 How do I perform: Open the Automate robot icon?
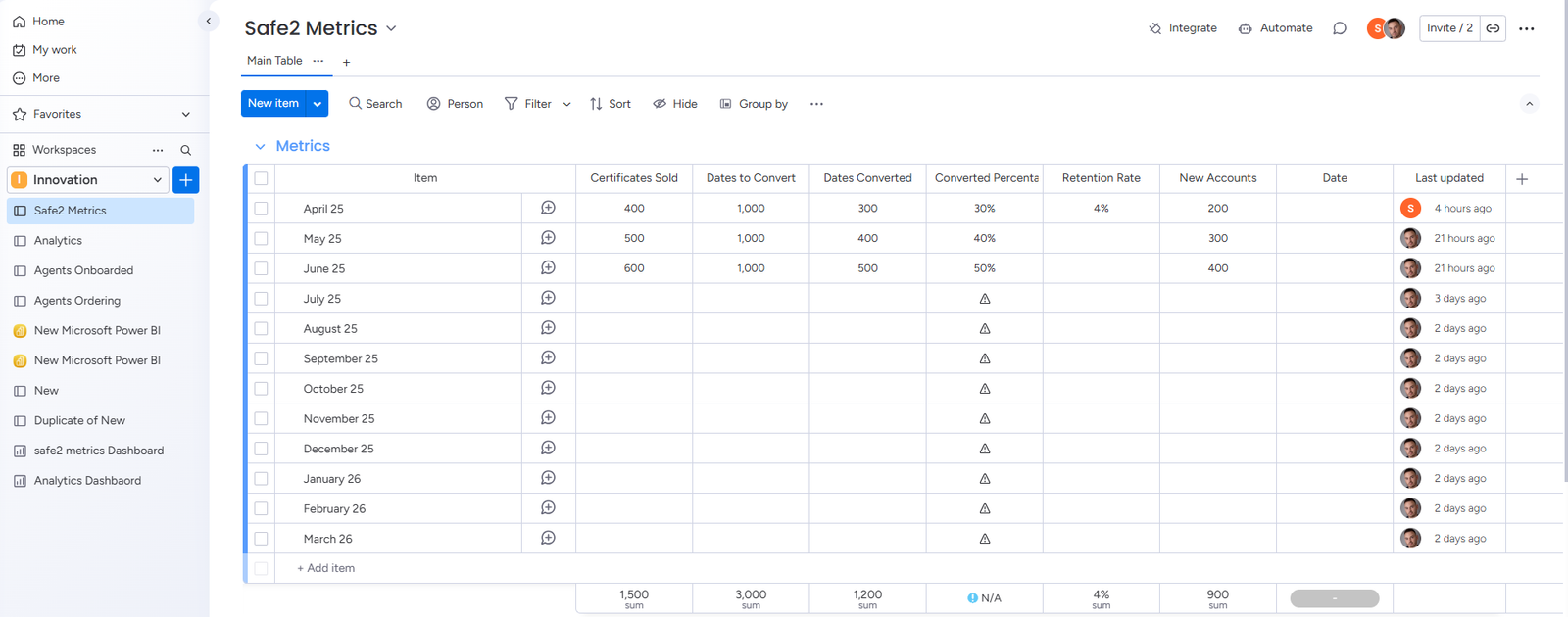pos(1245,28)
